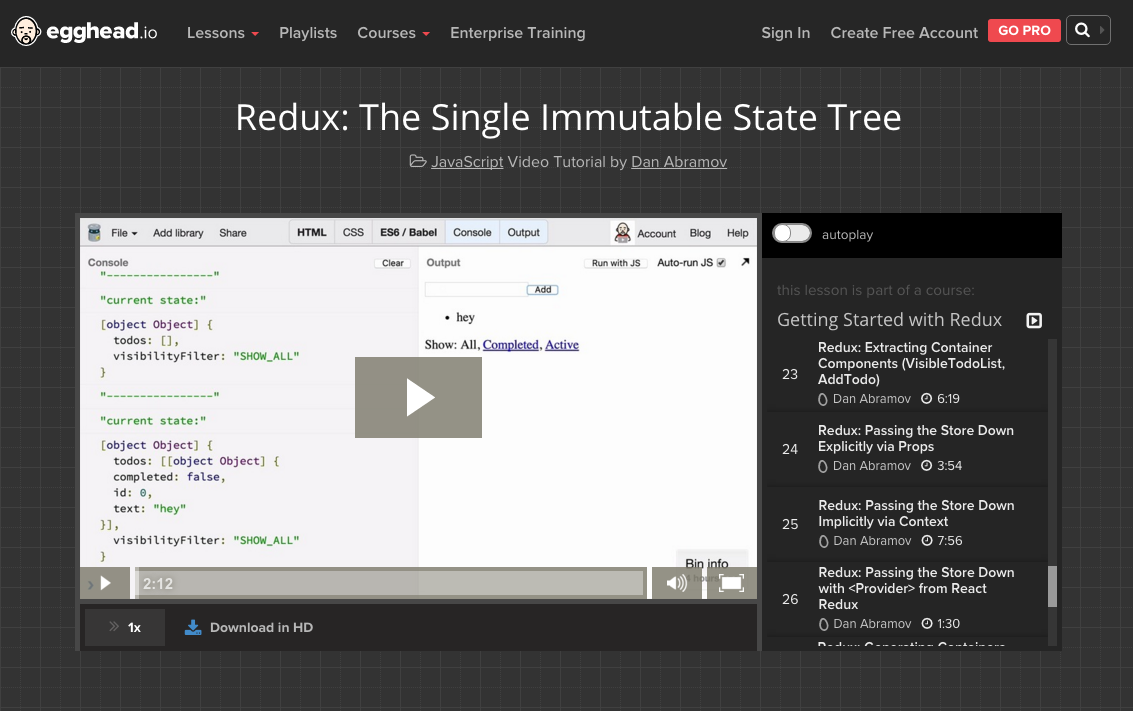1133x711 pixels.
Task: Click the Run with JS button
Action: tap(616, 263)
